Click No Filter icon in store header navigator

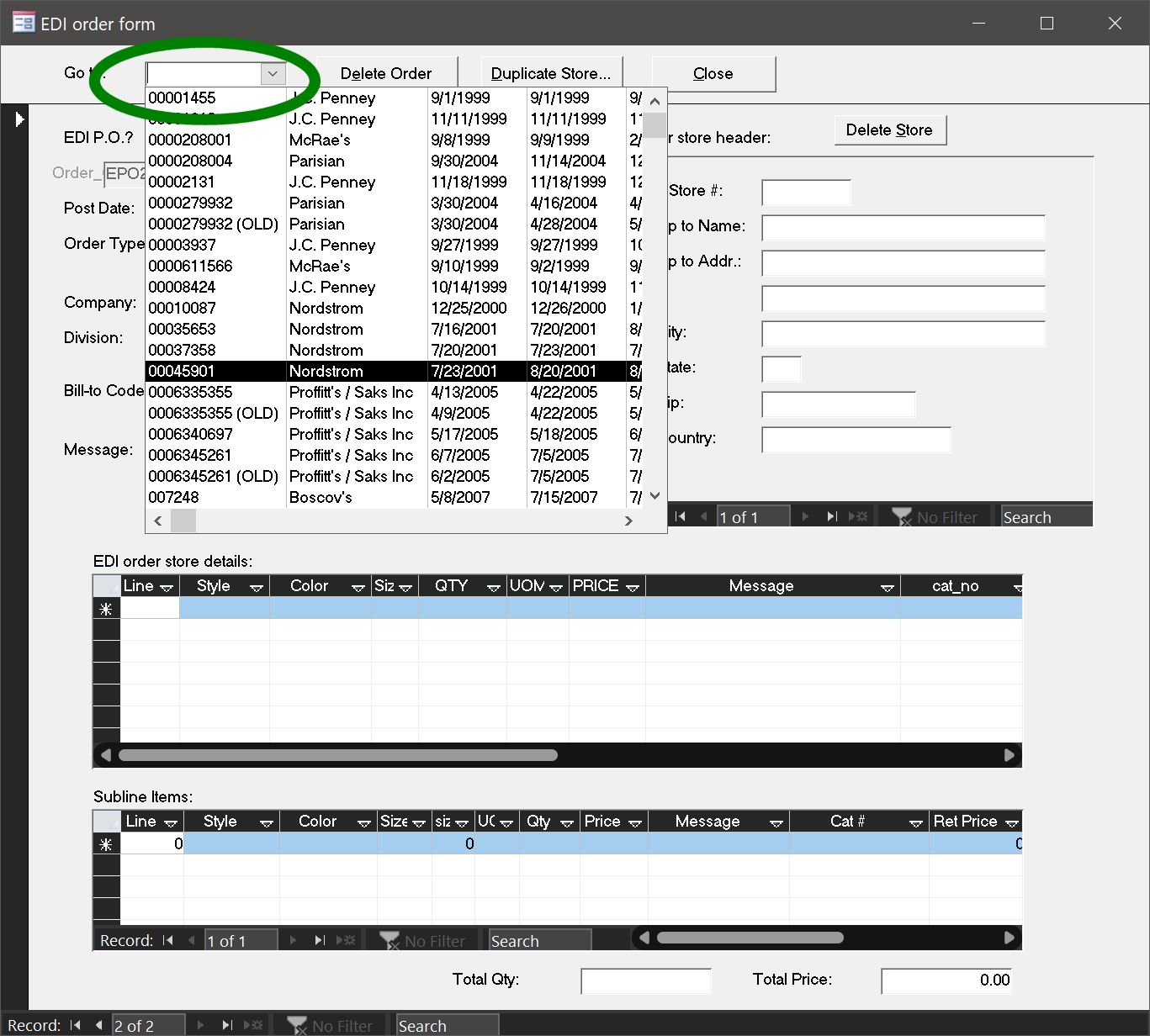[x=901, y=517]
